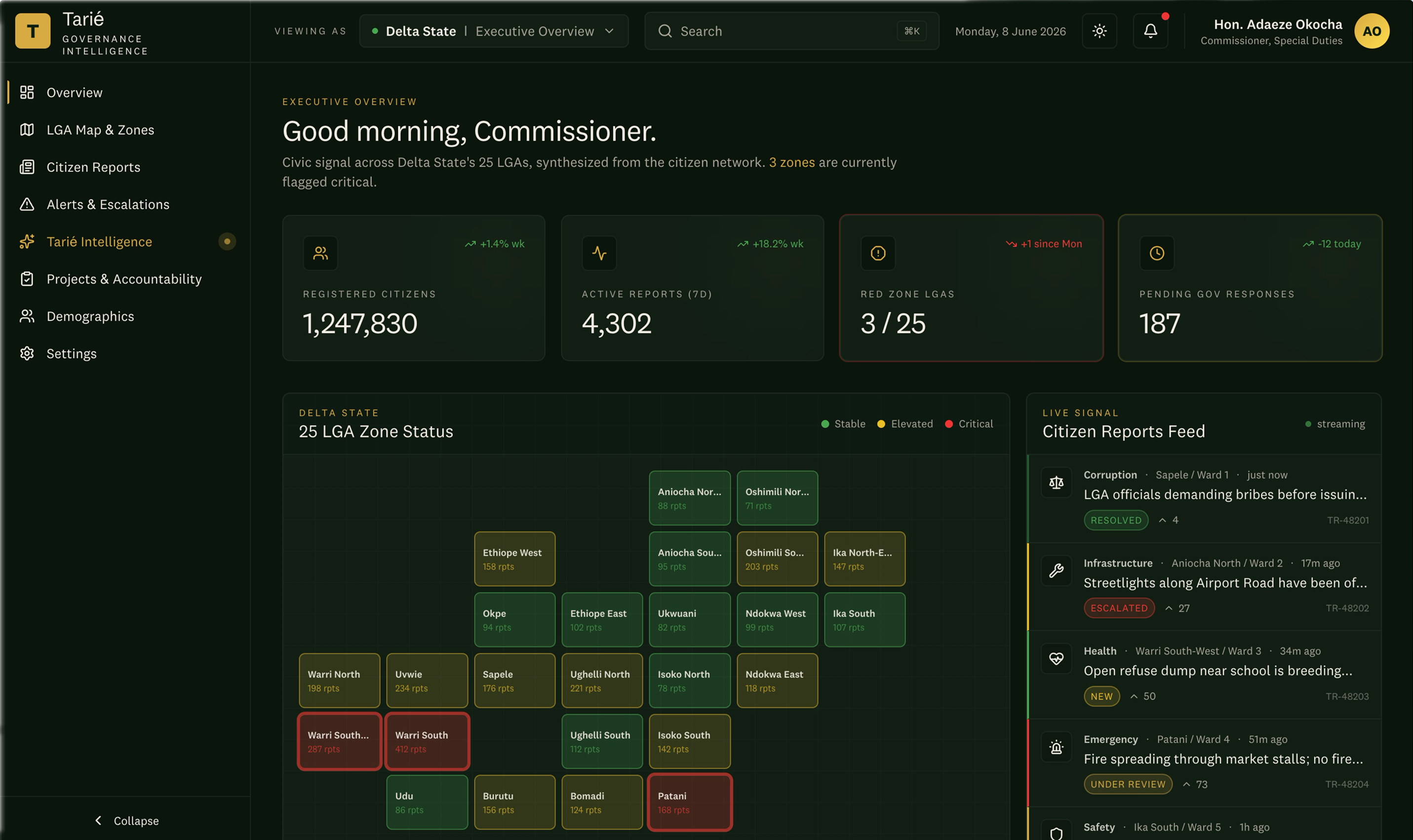1413x840 pixels.
Task: Click the Corruption scales icon in feed
Action: point(1057,482)
